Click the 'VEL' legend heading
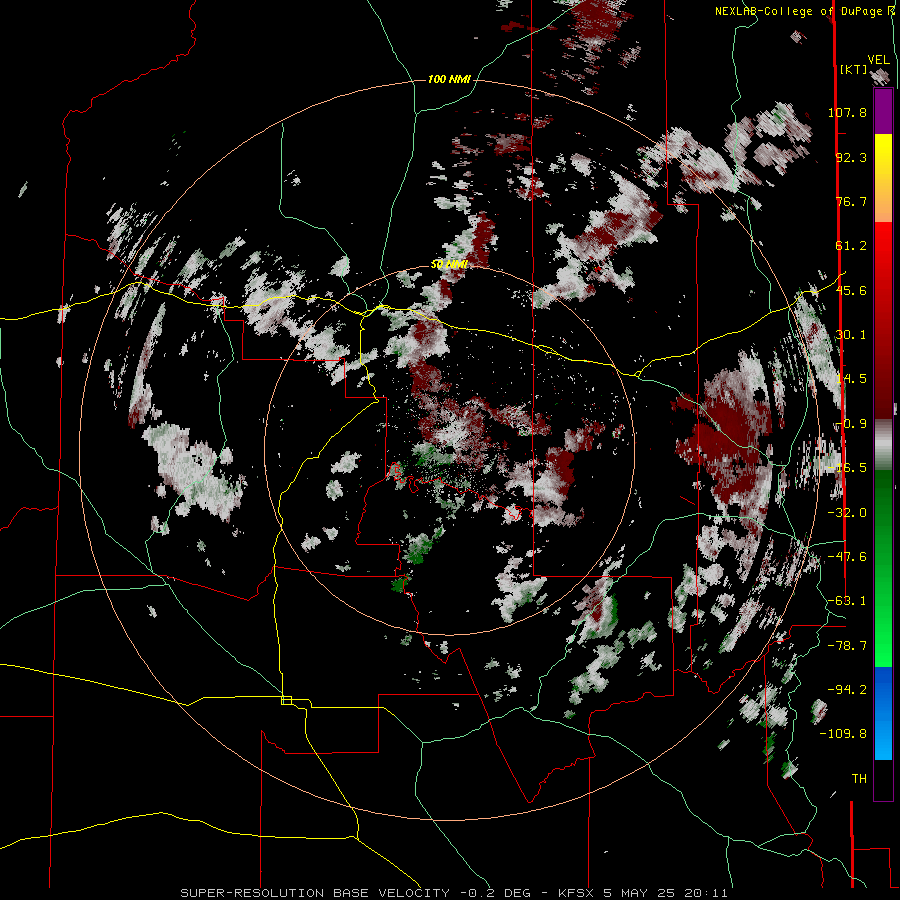Image resolution: width=900 pixels, height=900 pixels. (x=878, y=60)
